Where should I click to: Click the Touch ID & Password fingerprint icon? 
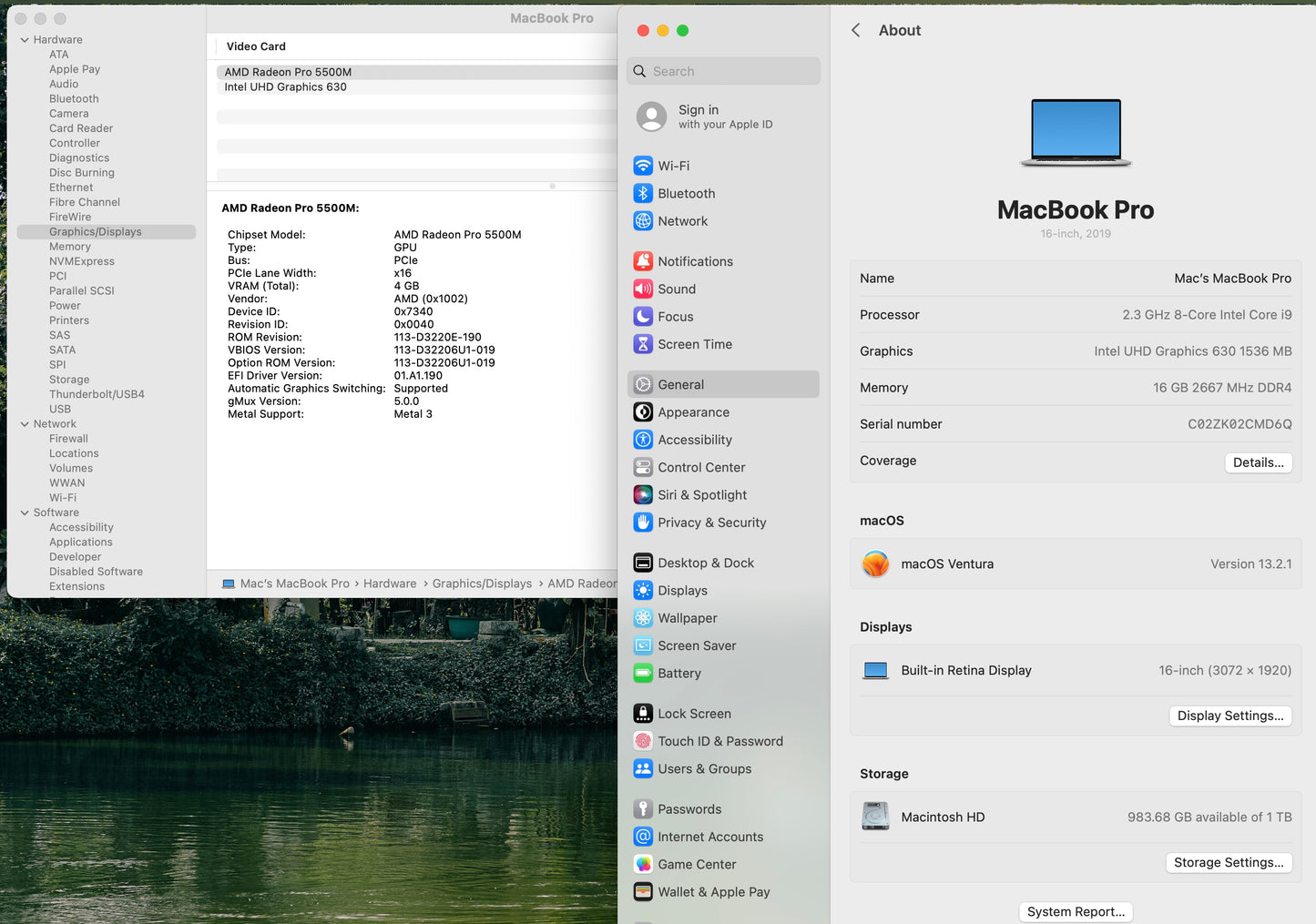[x=643, y=741]
